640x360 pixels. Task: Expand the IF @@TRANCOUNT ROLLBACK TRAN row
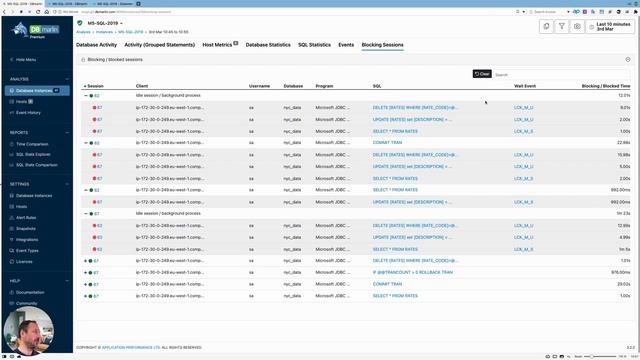pos(85,273)
